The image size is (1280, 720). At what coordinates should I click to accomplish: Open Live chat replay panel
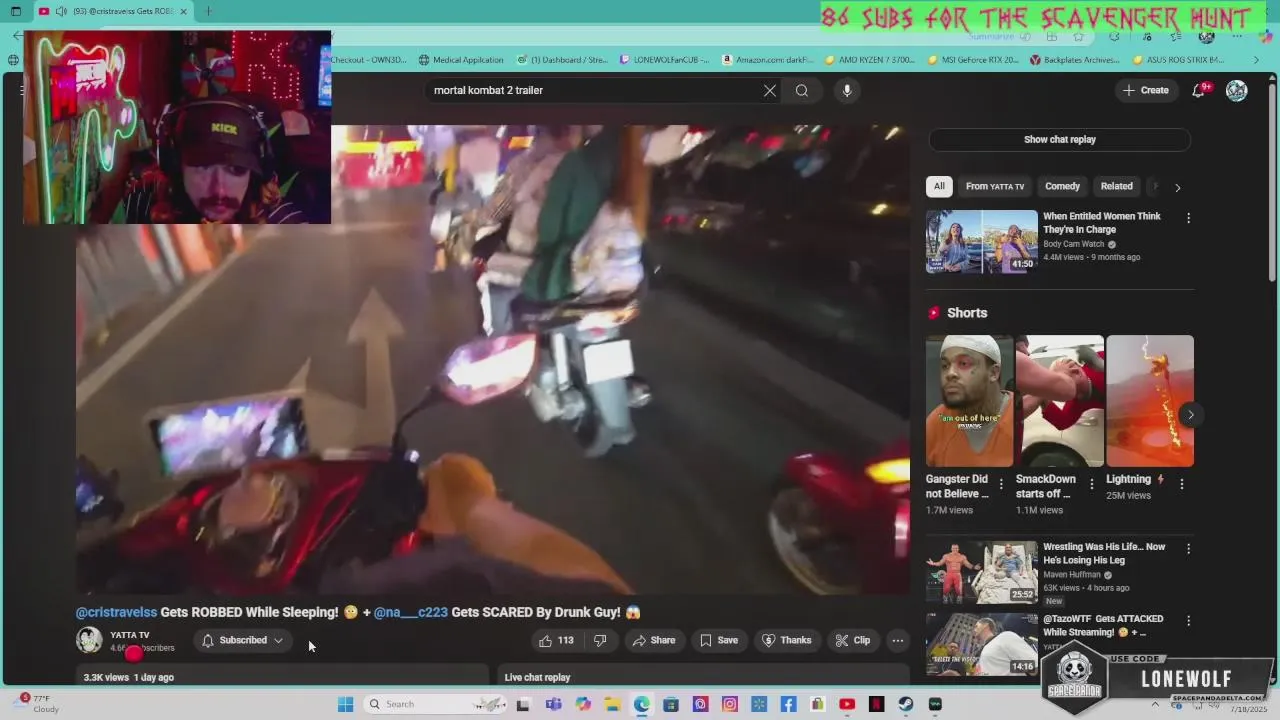[704, 677]
